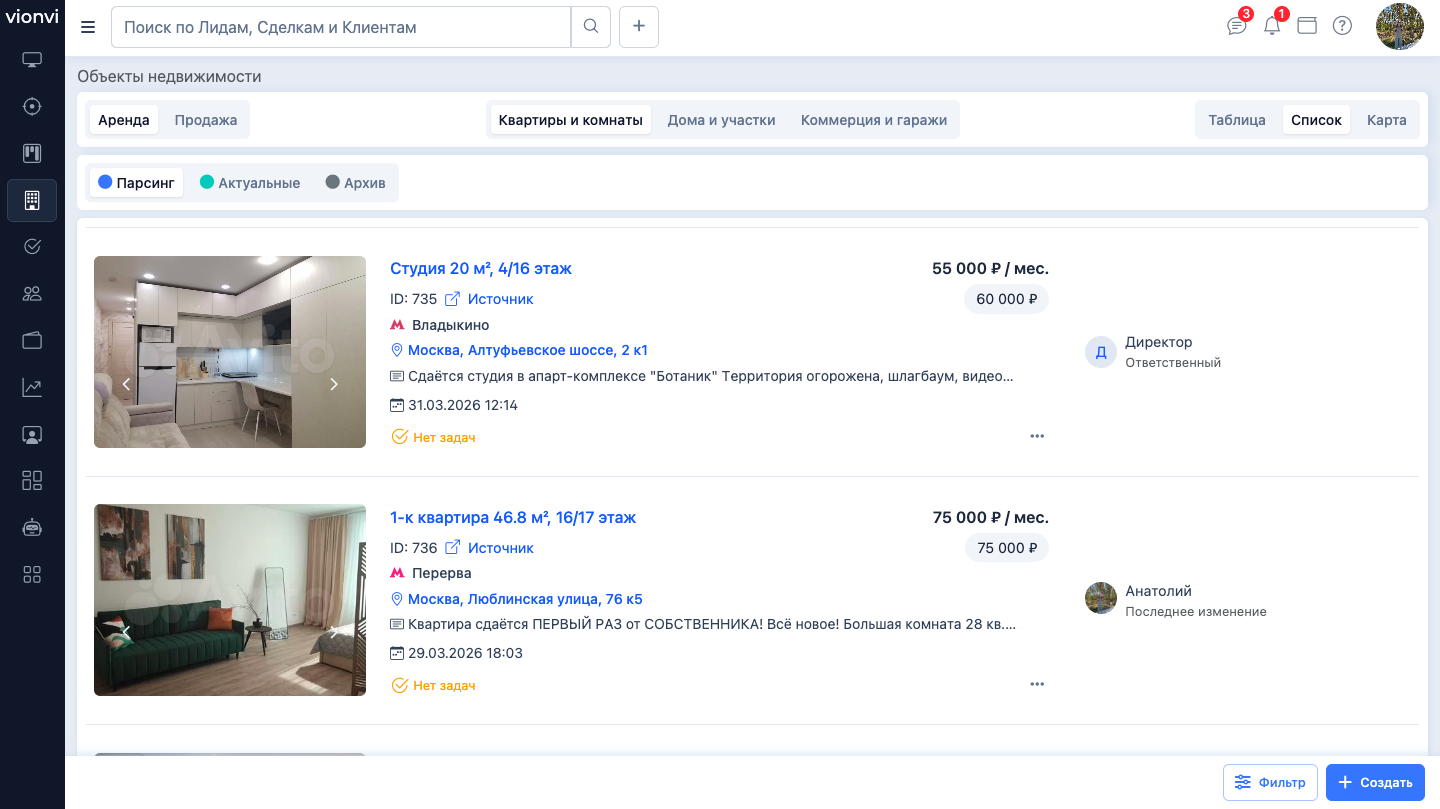Open the user profile avatar
The image size is (1440, 809).
tap(1400, 27)
